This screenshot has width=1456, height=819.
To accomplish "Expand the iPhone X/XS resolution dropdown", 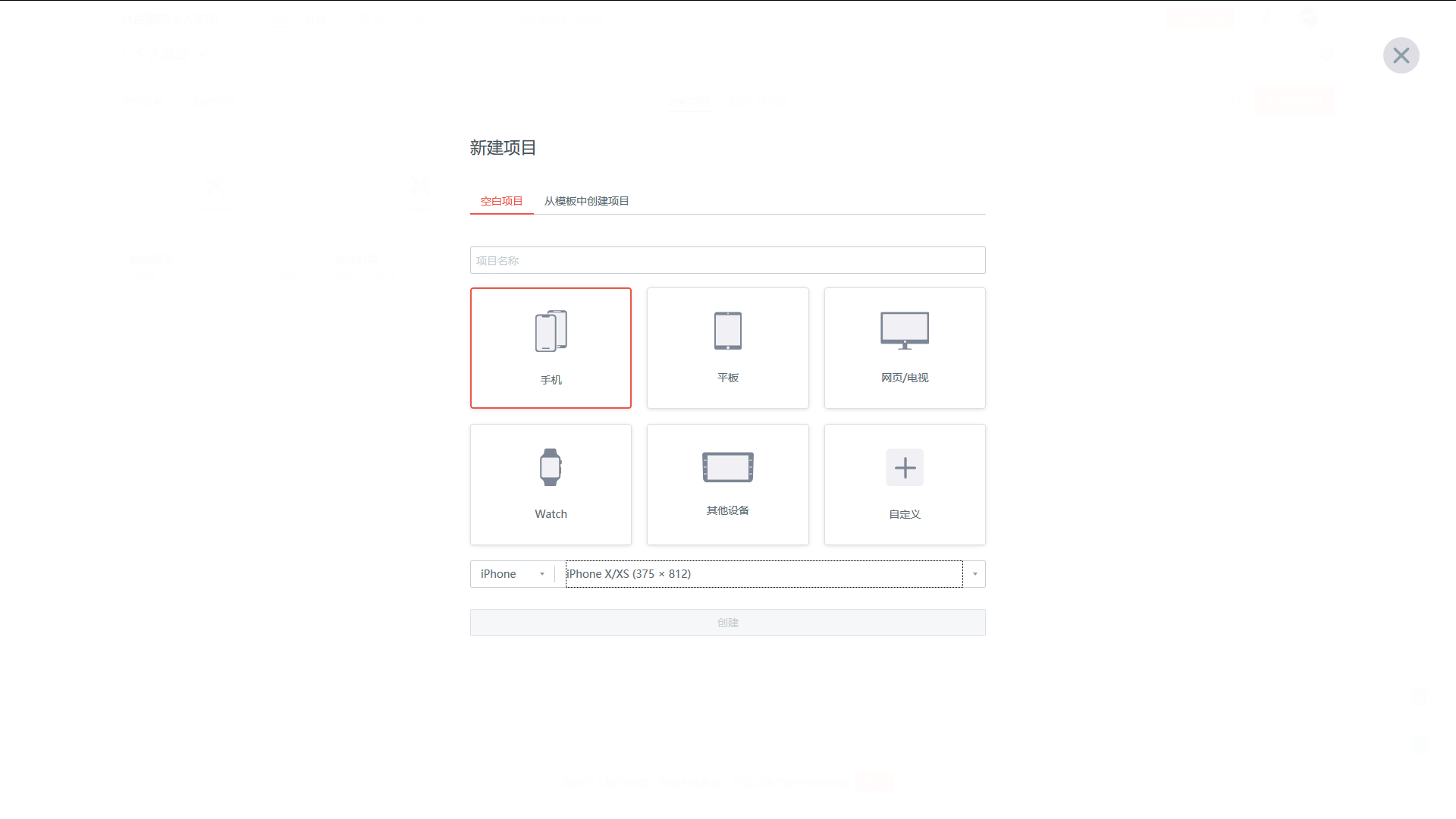I will [975, 573].
